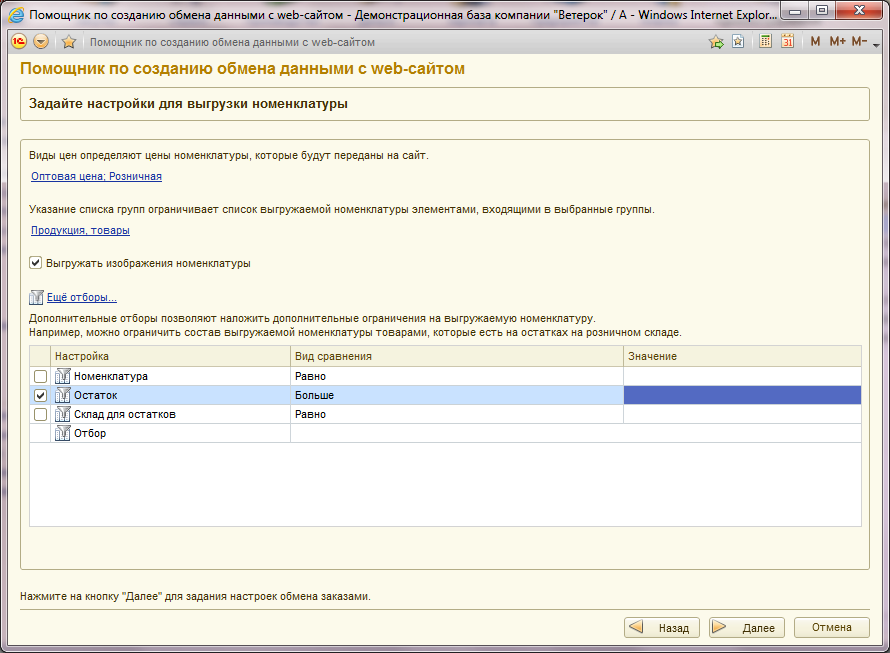
Task: Open the calendar icon in toolbar
Action: pyautogui.click(x=787, y=41)
